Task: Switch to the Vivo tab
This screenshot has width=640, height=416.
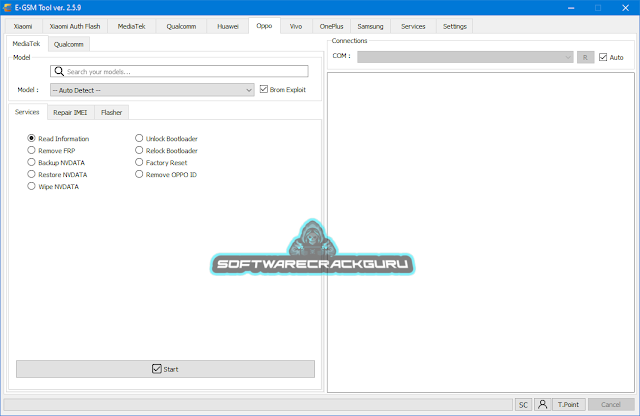Action: [x=296, y=26]
